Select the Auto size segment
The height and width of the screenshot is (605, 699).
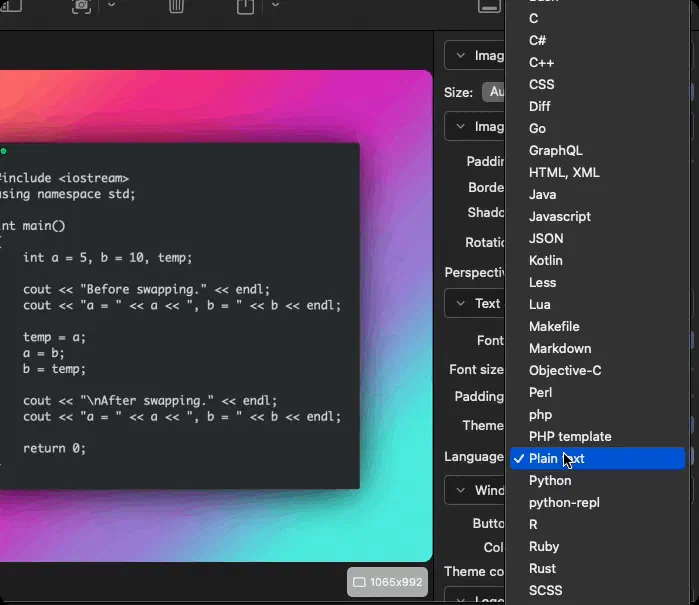(x=493, y=92)
